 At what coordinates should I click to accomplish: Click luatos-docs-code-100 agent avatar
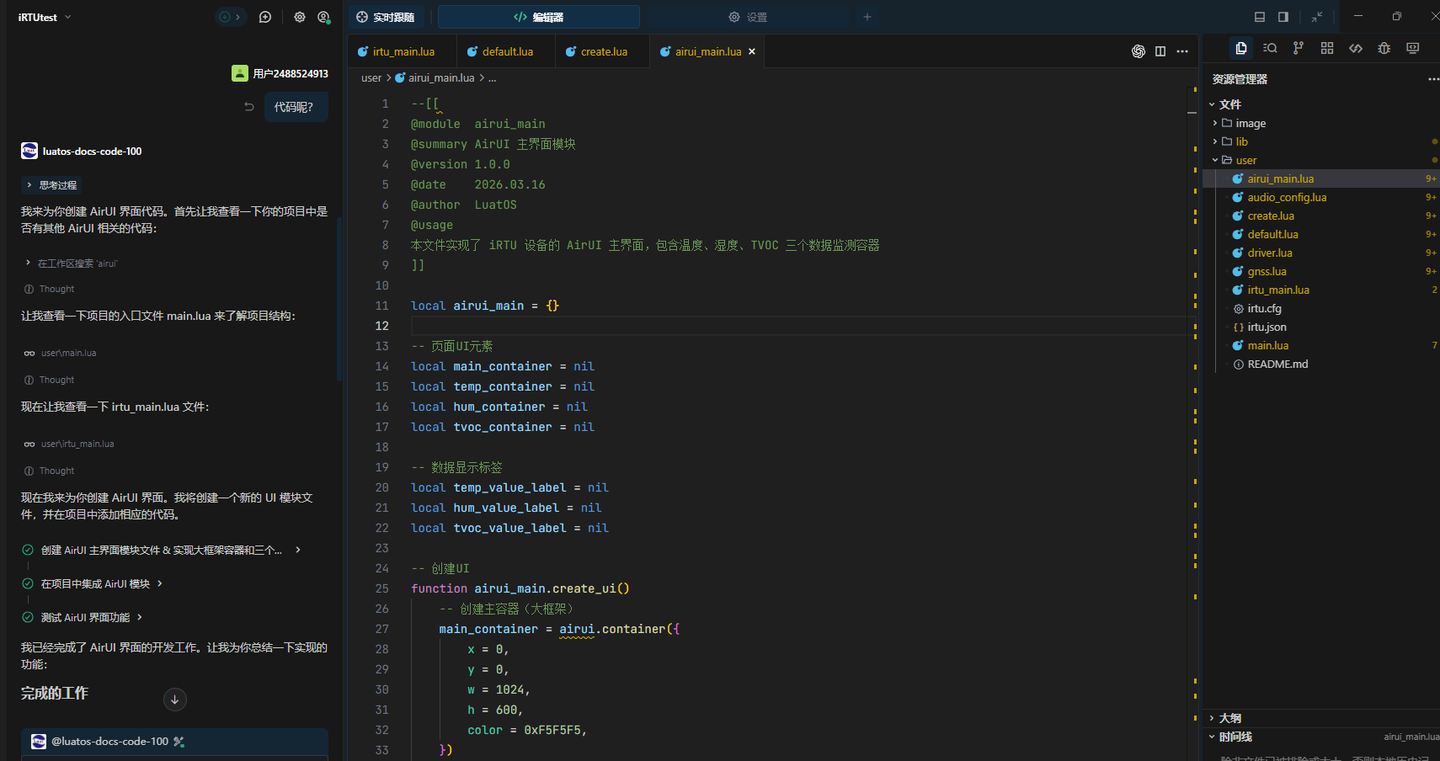click(29, 151)
